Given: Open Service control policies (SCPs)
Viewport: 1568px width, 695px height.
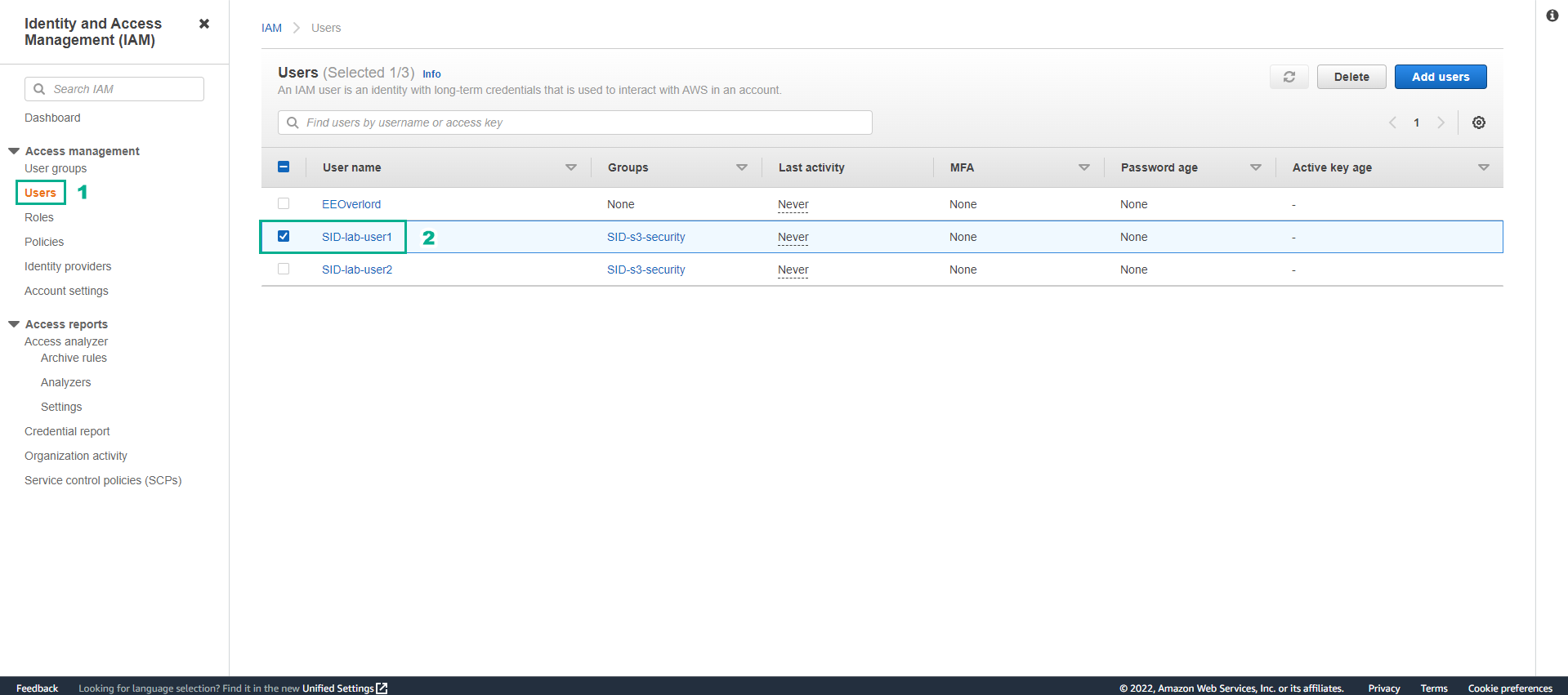Looking at the screenshot, I should coord(103,480).
